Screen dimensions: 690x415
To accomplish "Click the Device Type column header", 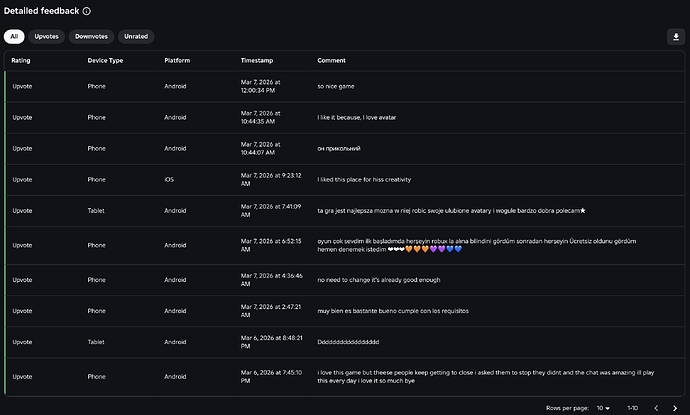I will click(x=105, y=61).
